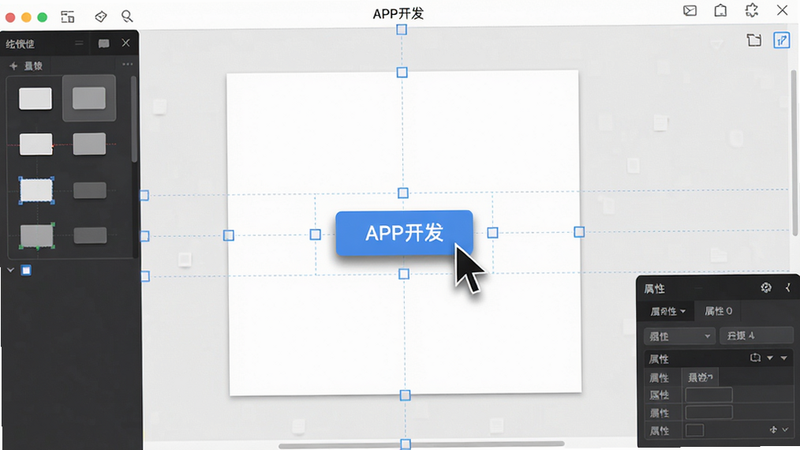Click the canvas vertical scrollbar at right edge

(794, 153)
